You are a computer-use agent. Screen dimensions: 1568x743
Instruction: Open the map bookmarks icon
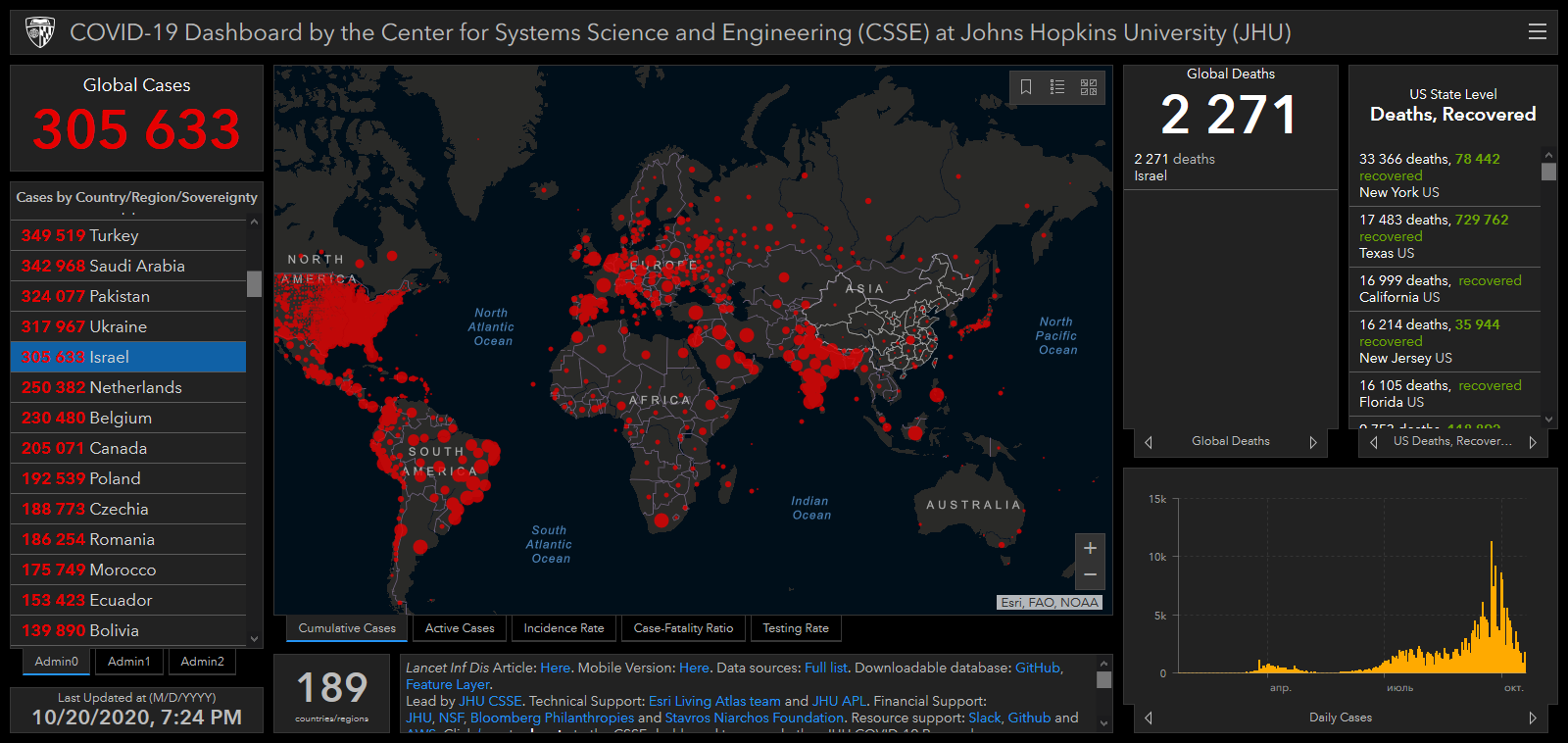(1026, 87)
